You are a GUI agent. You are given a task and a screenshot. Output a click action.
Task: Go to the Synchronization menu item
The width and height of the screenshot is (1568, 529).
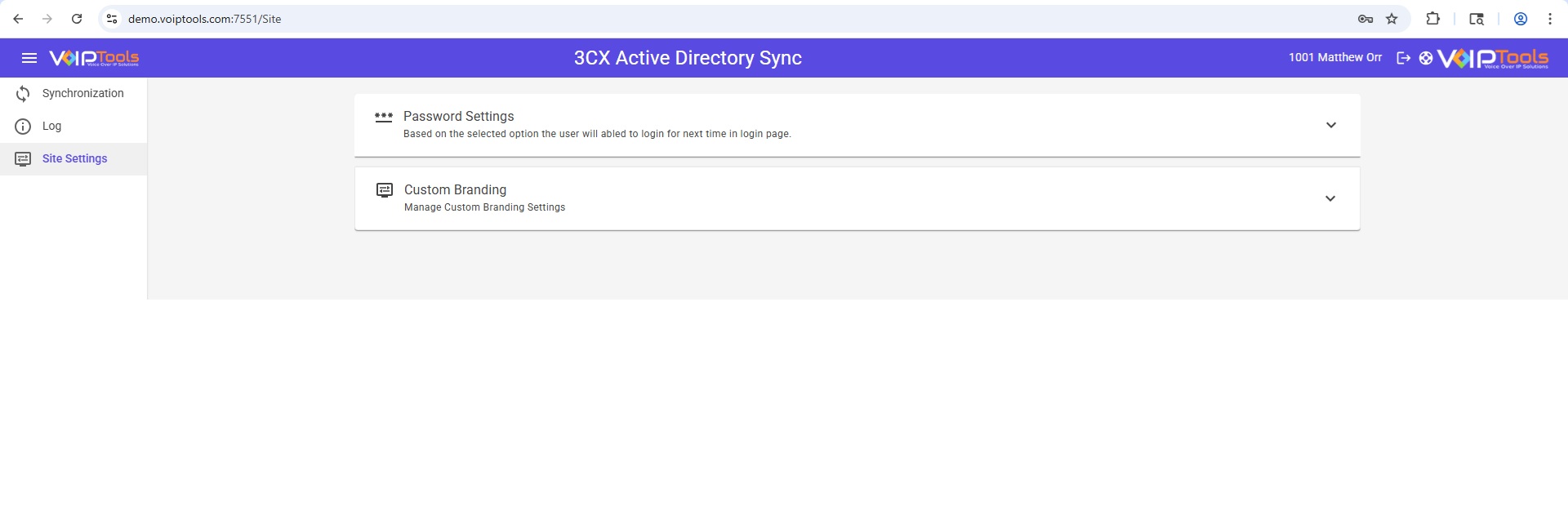pos(82,93)
